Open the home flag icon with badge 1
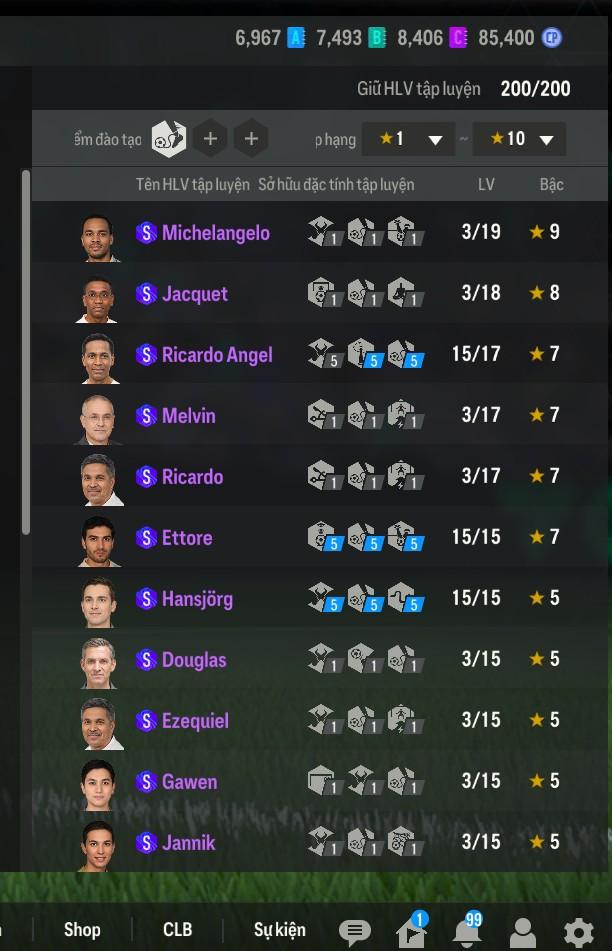 (412, 929)
